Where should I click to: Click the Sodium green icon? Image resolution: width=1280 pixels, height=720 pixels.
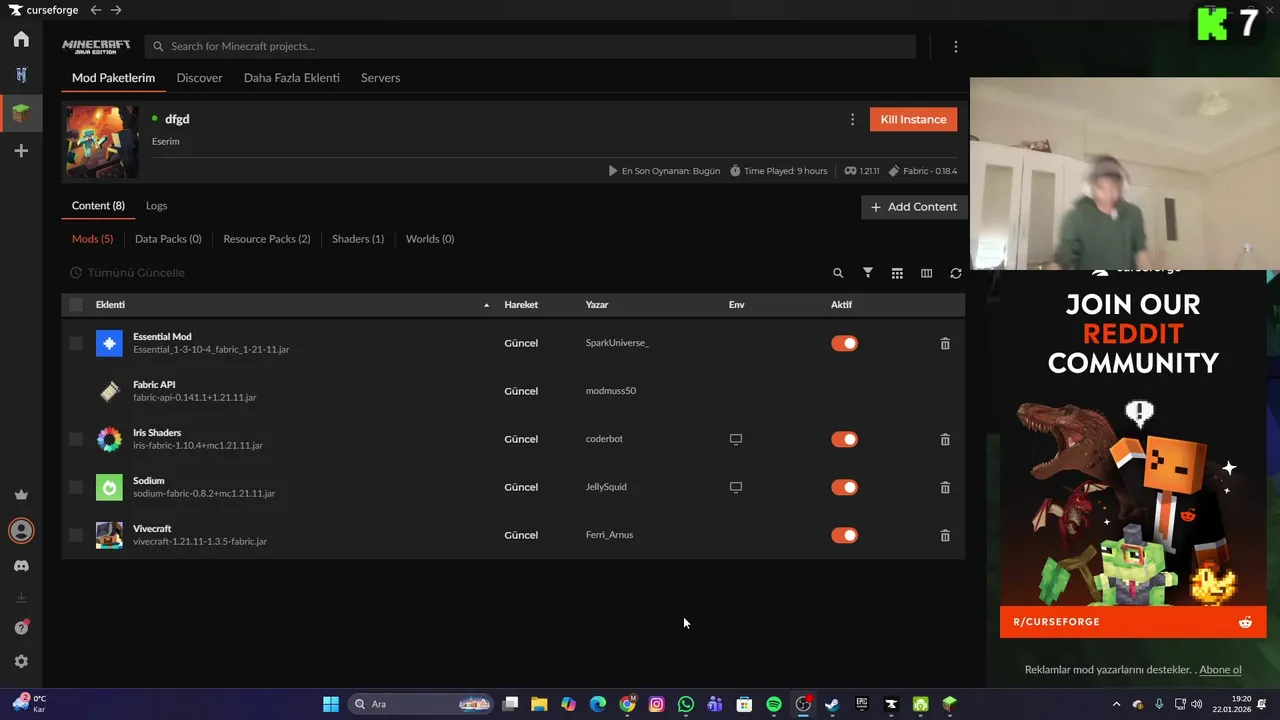109,487
